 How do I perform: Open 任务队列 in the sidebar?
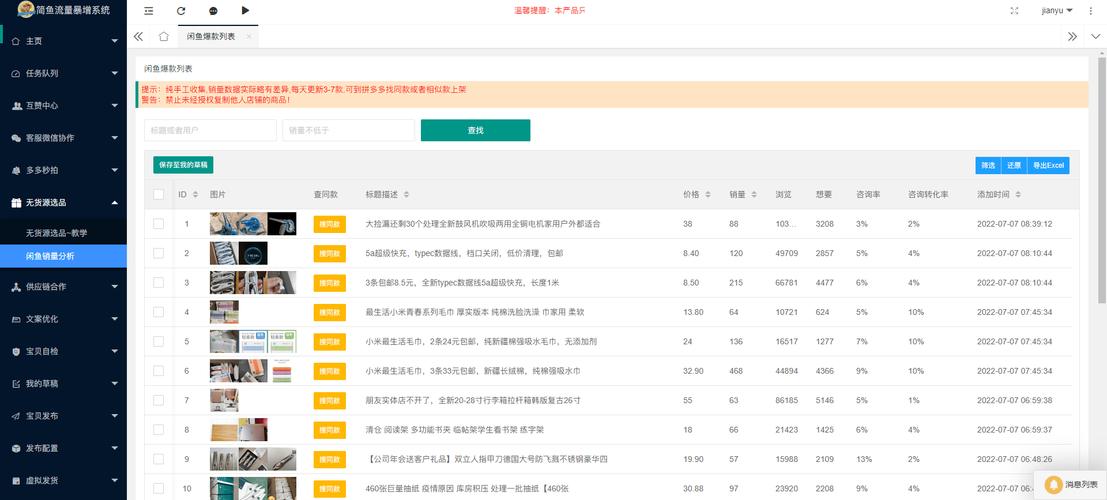point(64,73)
